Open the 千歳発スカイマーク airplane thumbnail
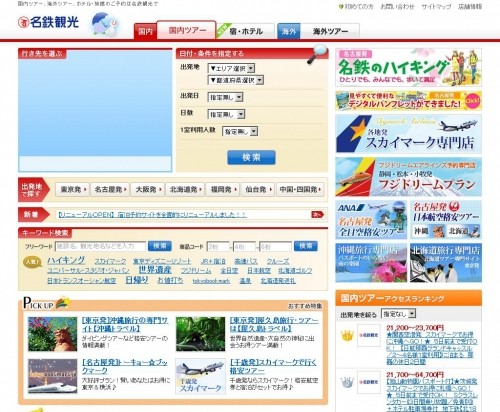500x412 pixels. 200,376
